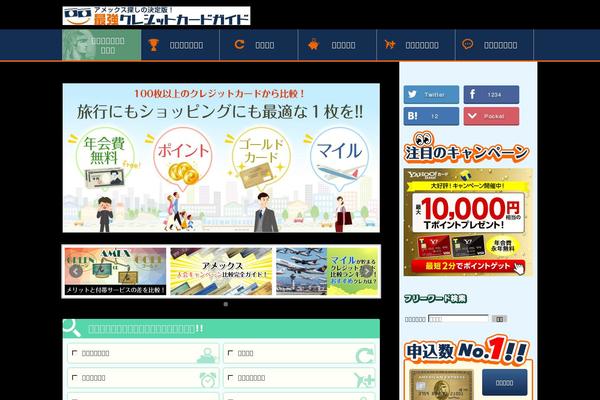Click the main banner 旅行にもショッピングにも最適な1枚を
The width and height of the screenshot is (600, 400).
click(x=221, y=158)
